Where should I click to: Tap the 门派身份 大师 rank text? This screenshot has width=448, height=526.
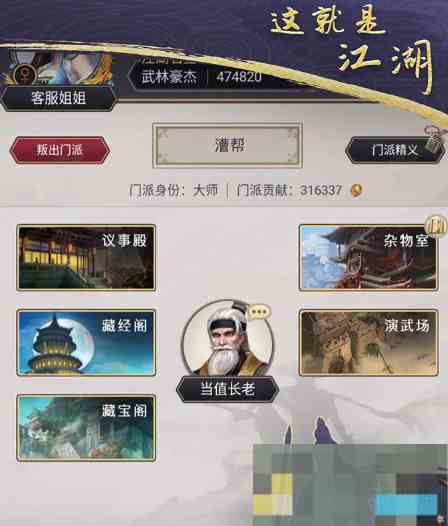(173, 191)
